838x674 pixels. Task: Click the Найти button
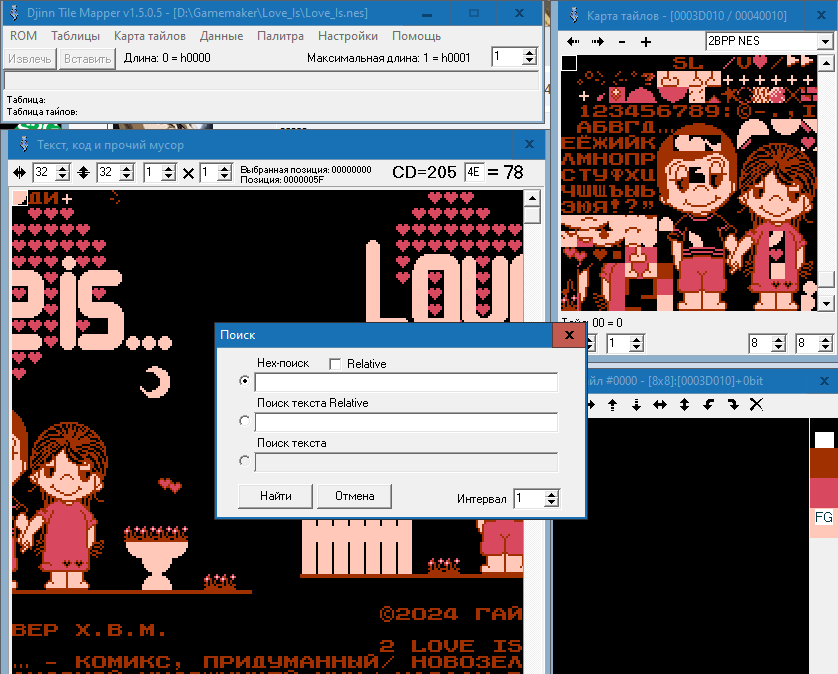pyautogui.click(x=275, y=496)
